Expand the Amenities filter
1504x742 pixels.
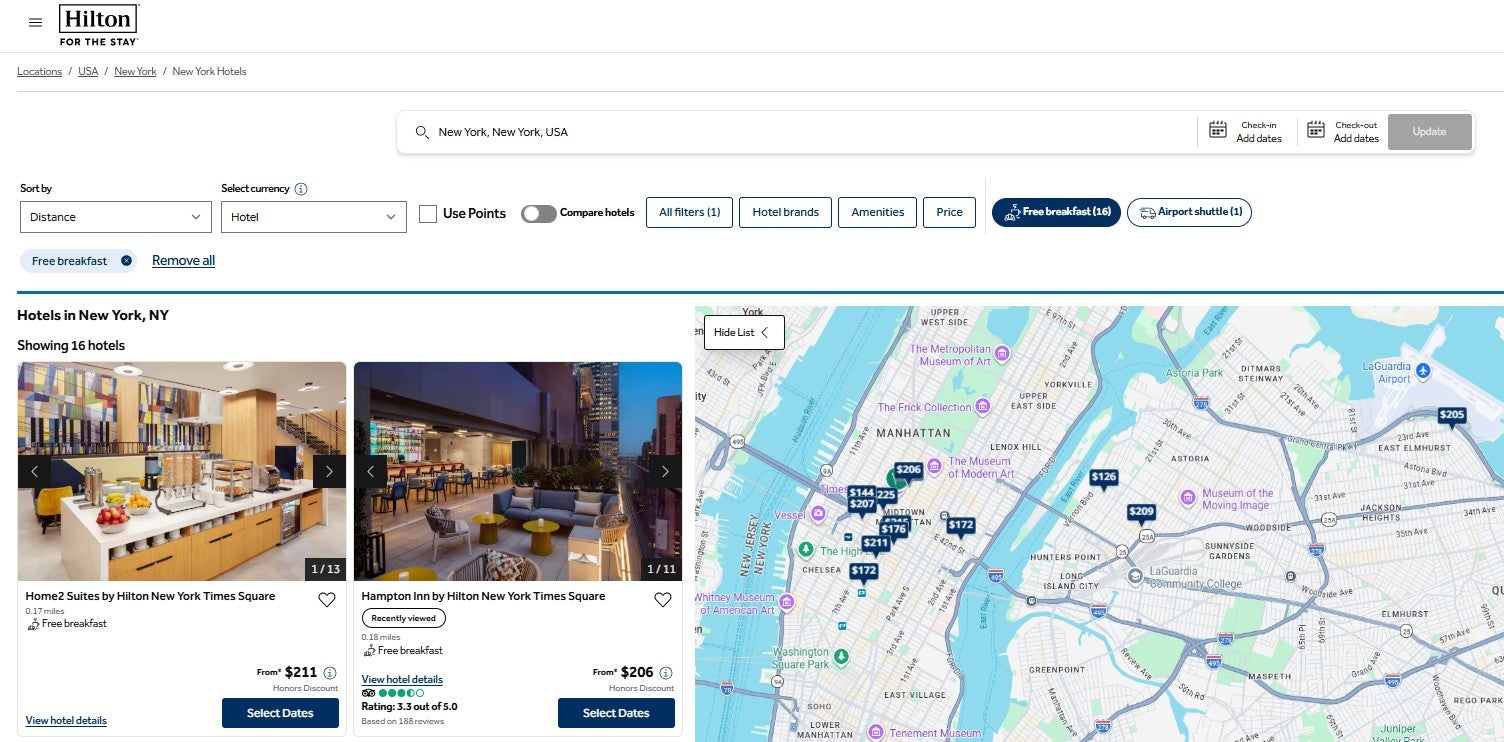[877, 212]
